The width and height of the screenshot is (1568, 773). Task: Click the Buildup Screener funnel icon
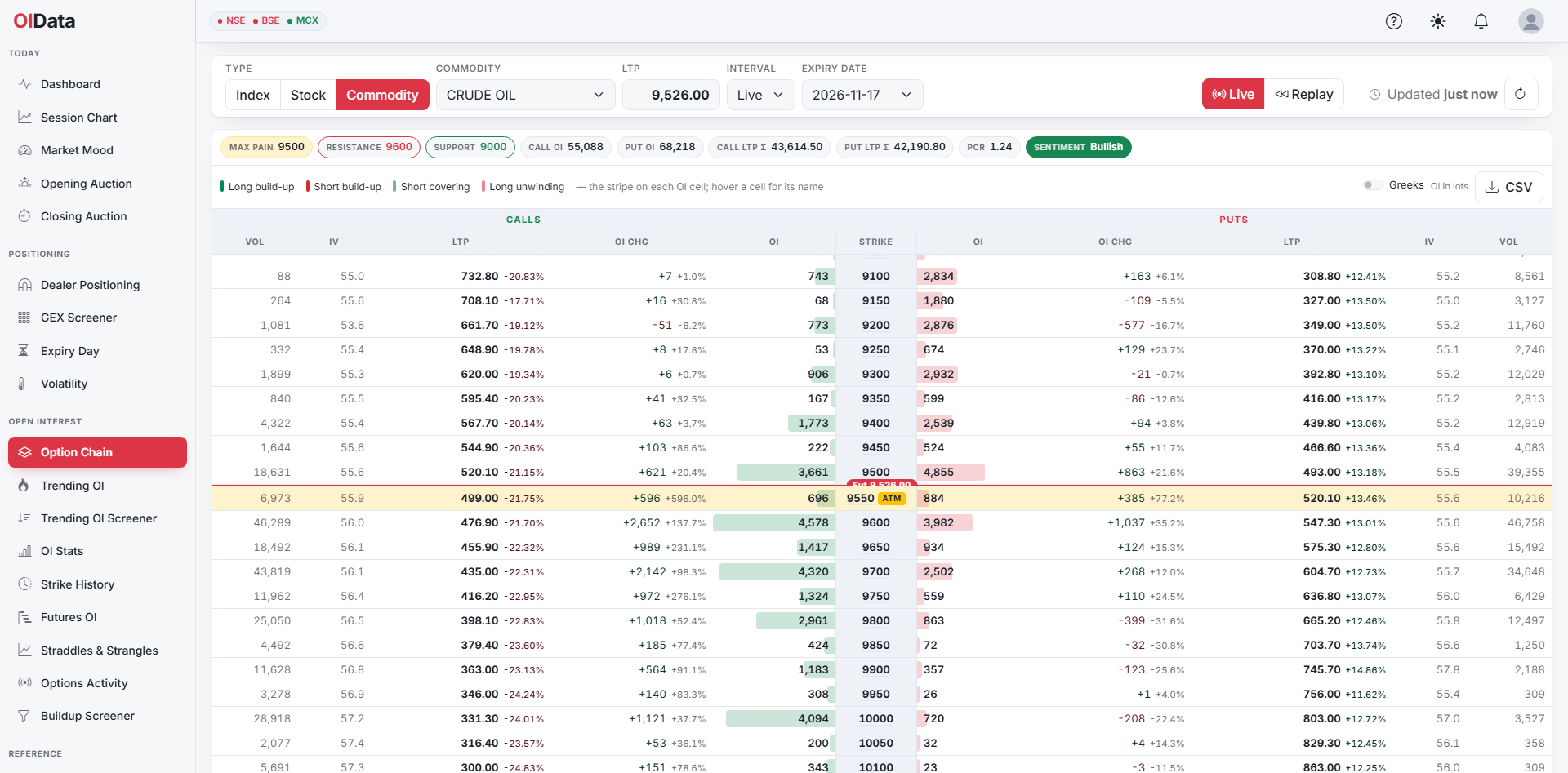tap(24, 716)
